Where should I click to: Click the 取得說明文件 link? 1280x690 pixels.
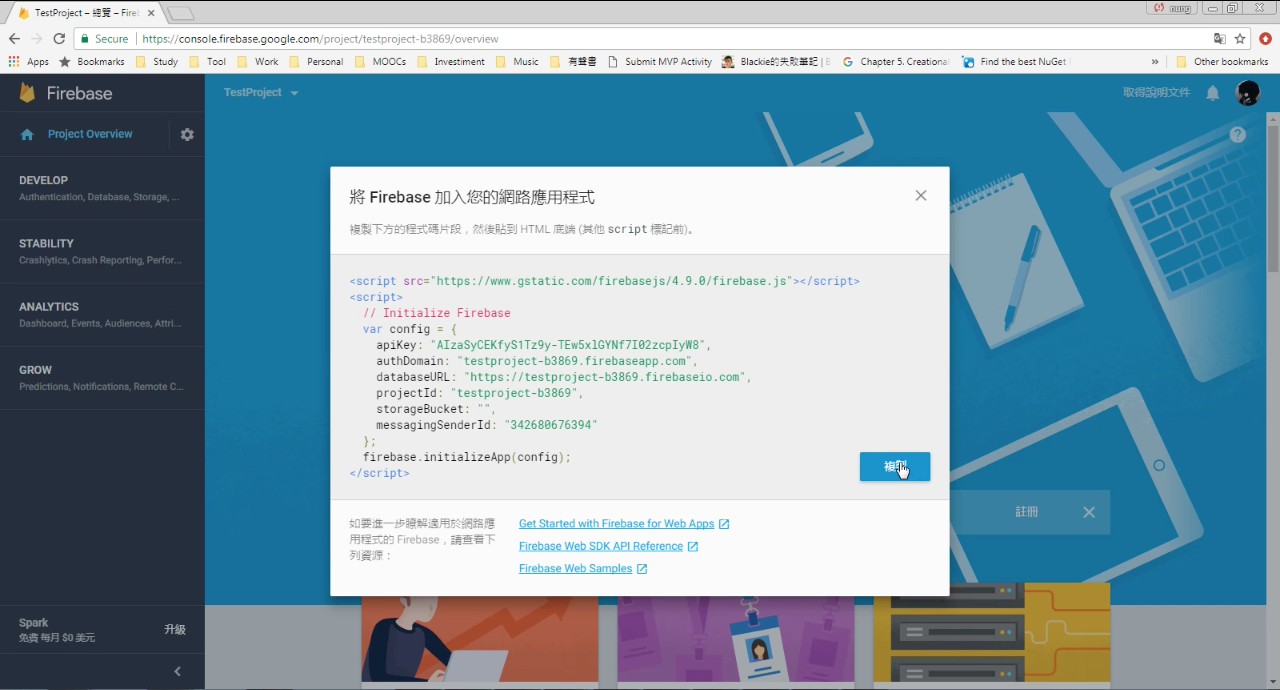(x=1157, y=92)
